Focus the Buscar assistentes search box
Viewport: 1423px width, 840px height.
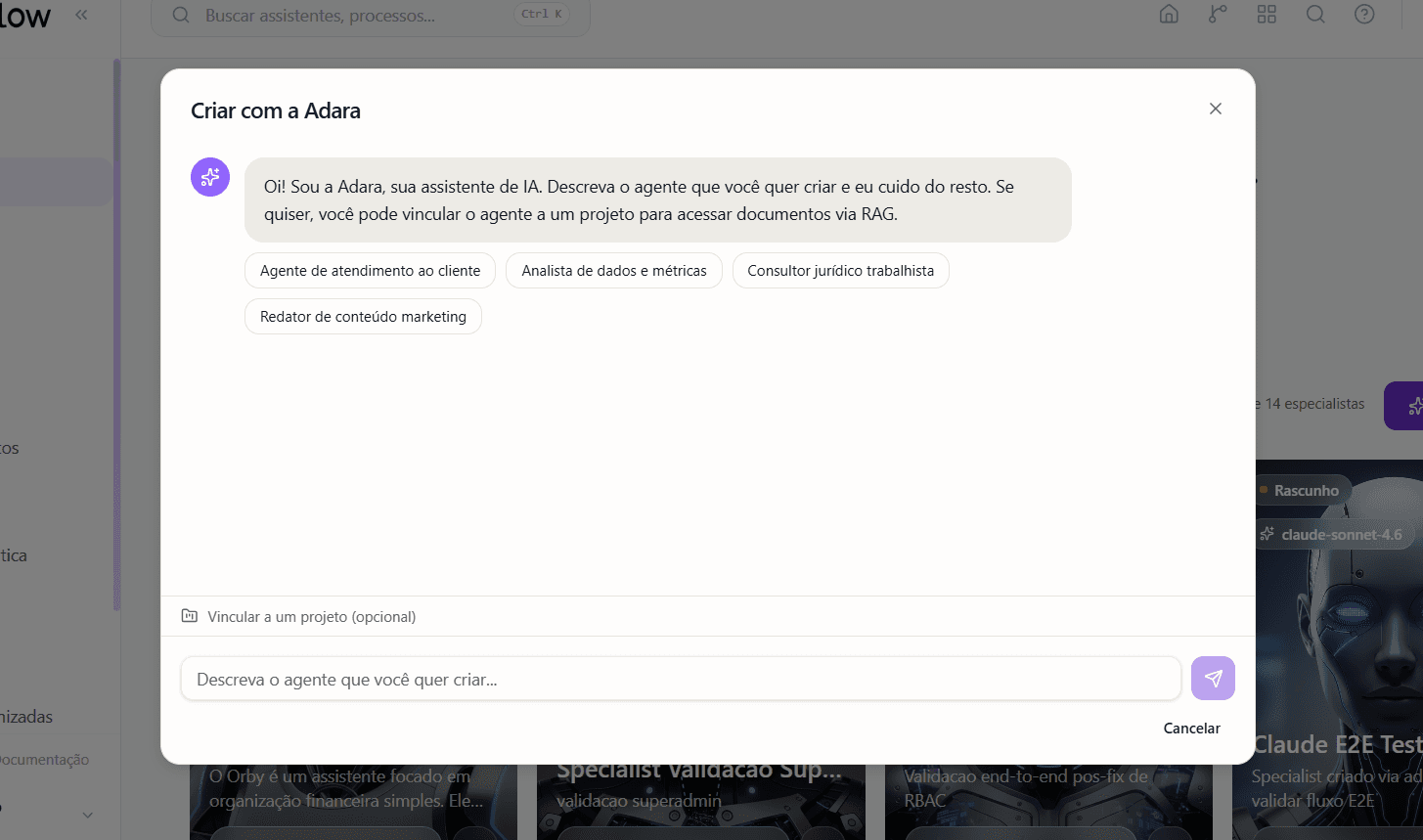pos(371,16)
